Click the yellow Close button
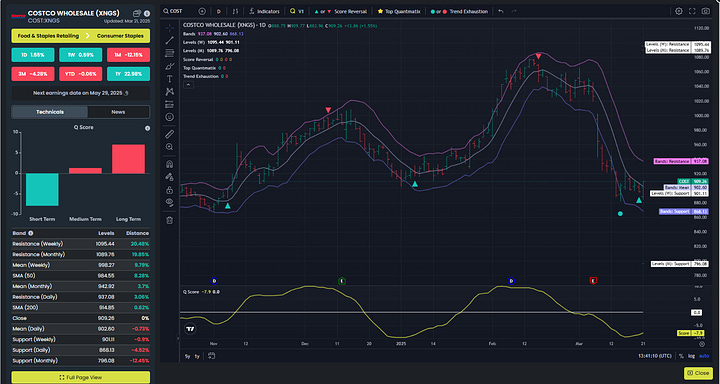 698,373
